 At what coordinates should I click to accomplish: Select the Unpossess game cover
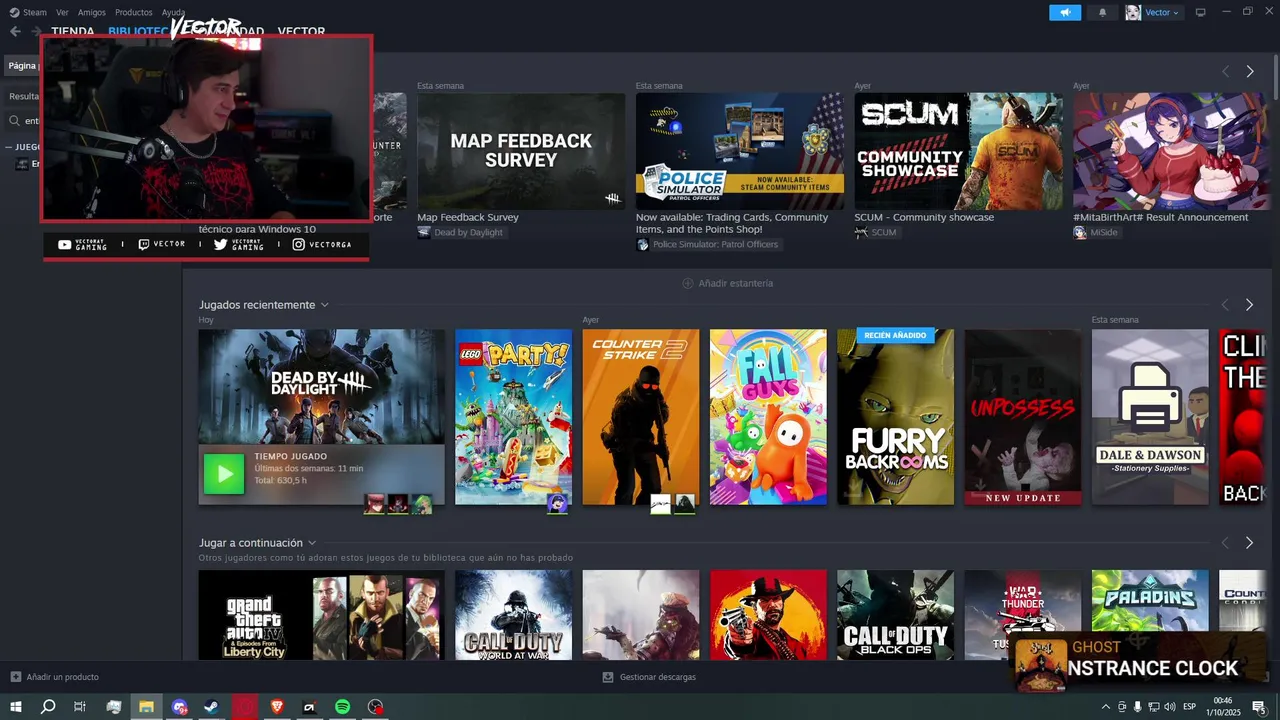click(x=1023, y=417)
